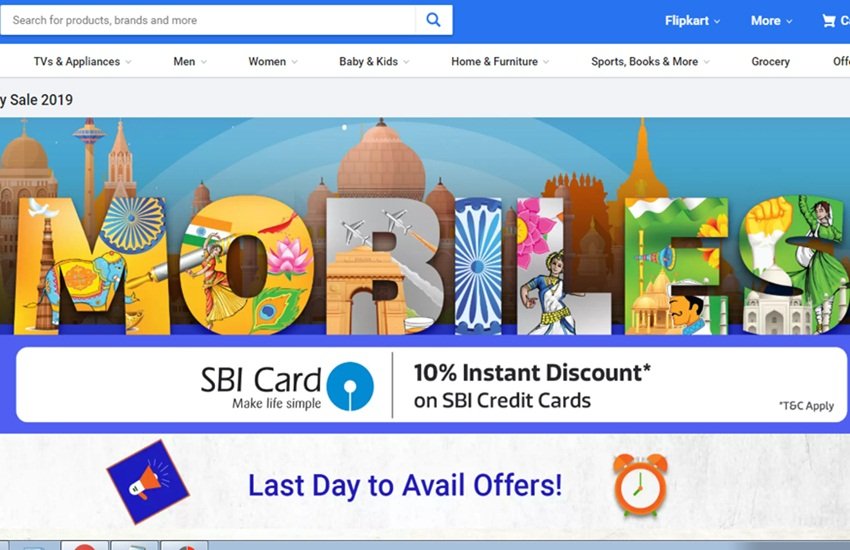Click the search magnifier icon

coord(433,20)
